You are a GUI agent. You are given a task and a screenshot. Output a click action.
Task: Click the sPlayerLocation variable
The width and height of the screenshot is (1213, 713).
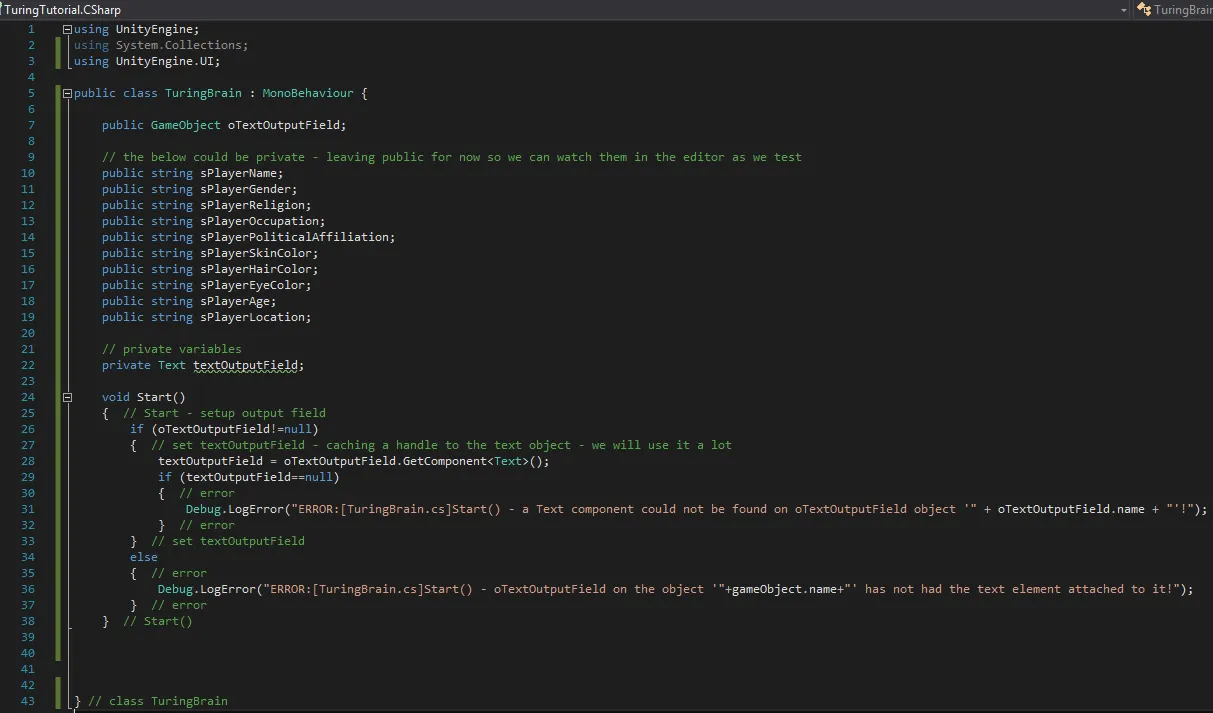[x=252, y=317]
